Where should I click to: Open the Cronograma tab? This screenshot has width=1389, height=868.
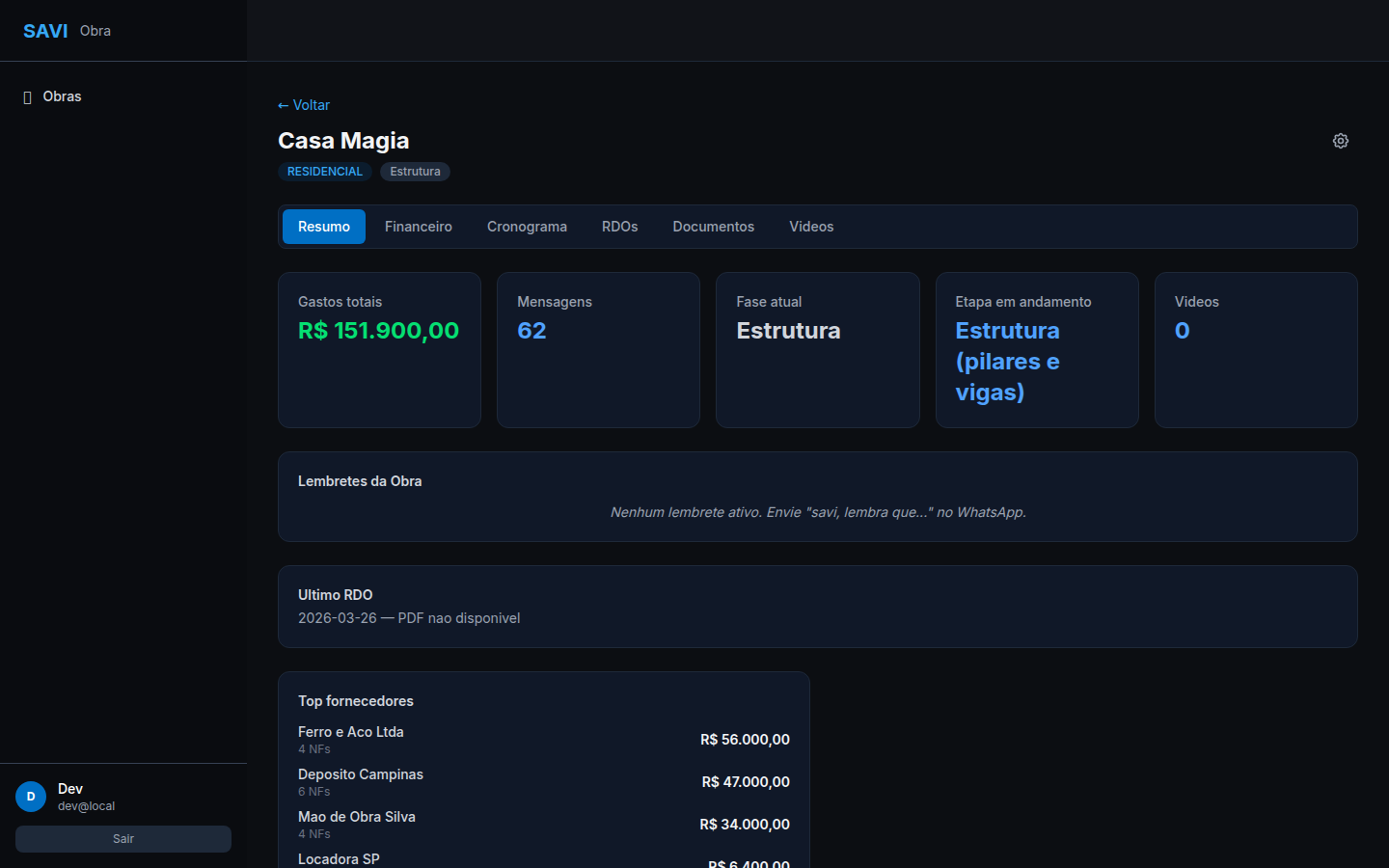click(527, 227)
